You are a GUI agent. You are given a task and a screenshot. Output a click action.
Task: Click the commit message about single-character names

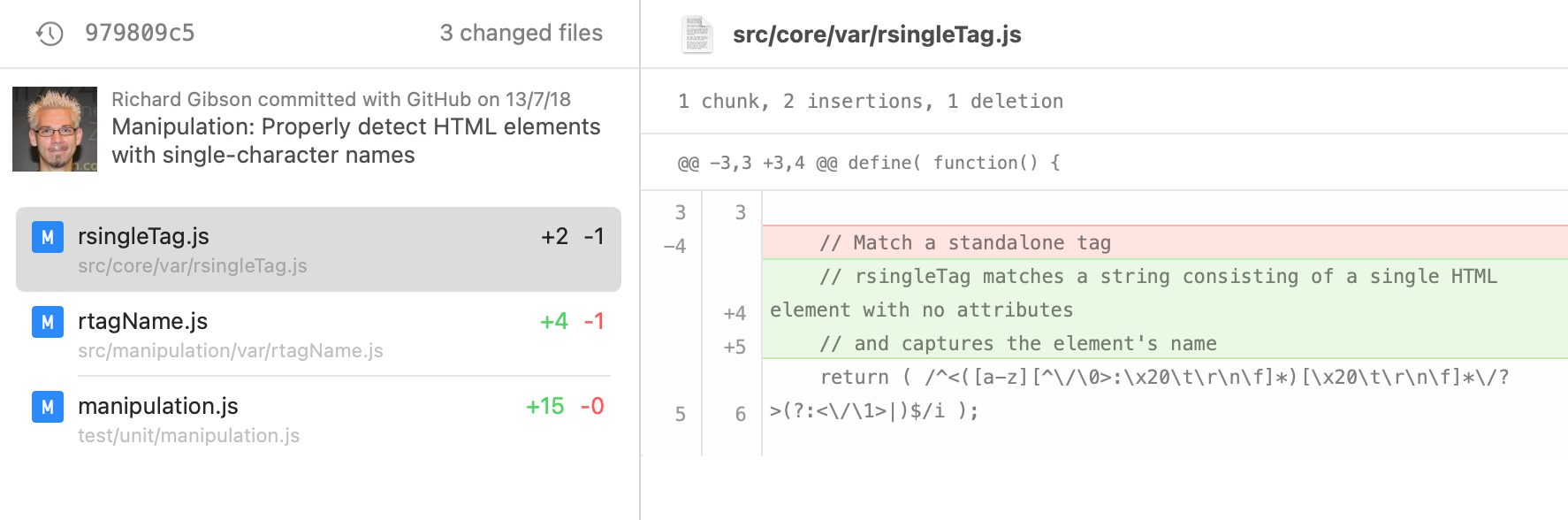click(x=355, y=141)
